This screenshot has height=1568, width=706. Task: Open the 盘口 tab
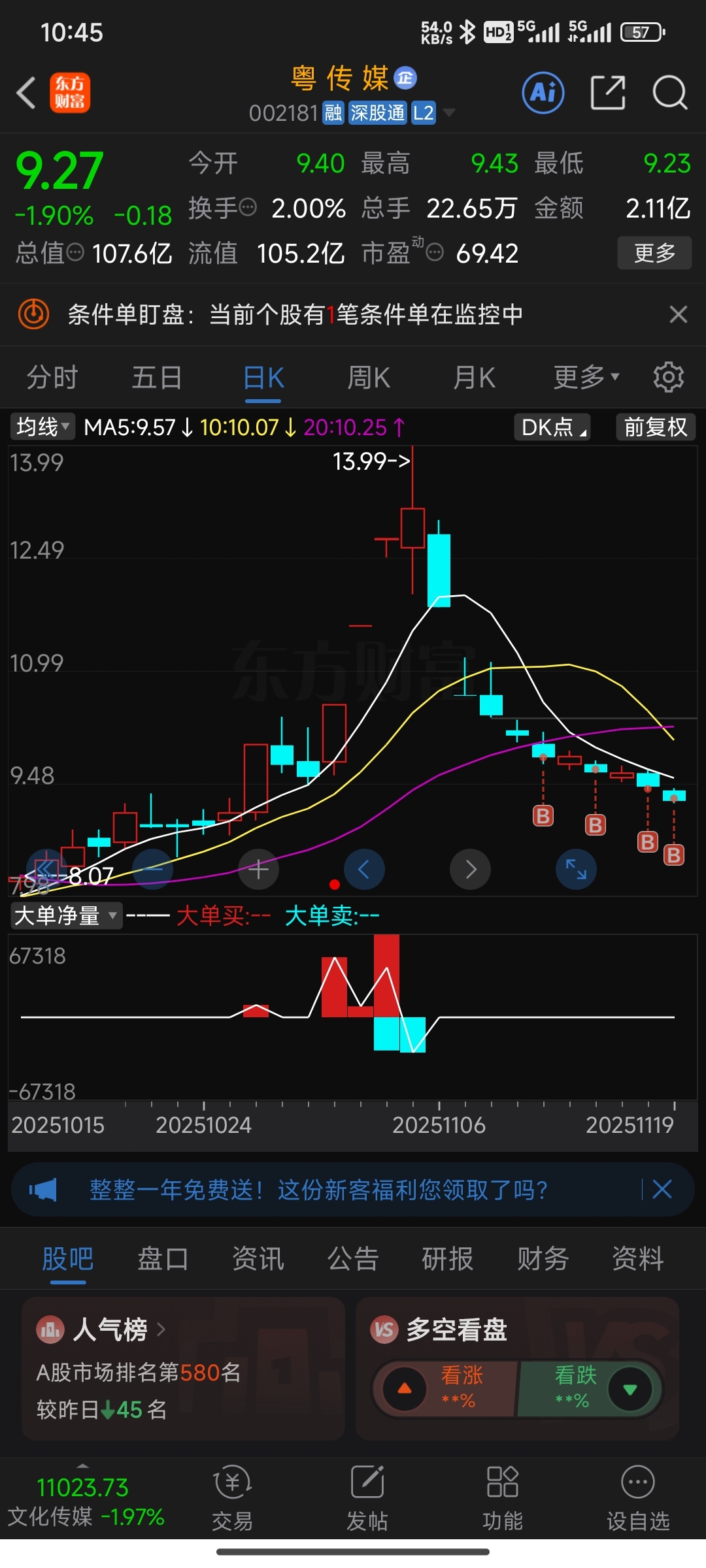click(163, 1258)
